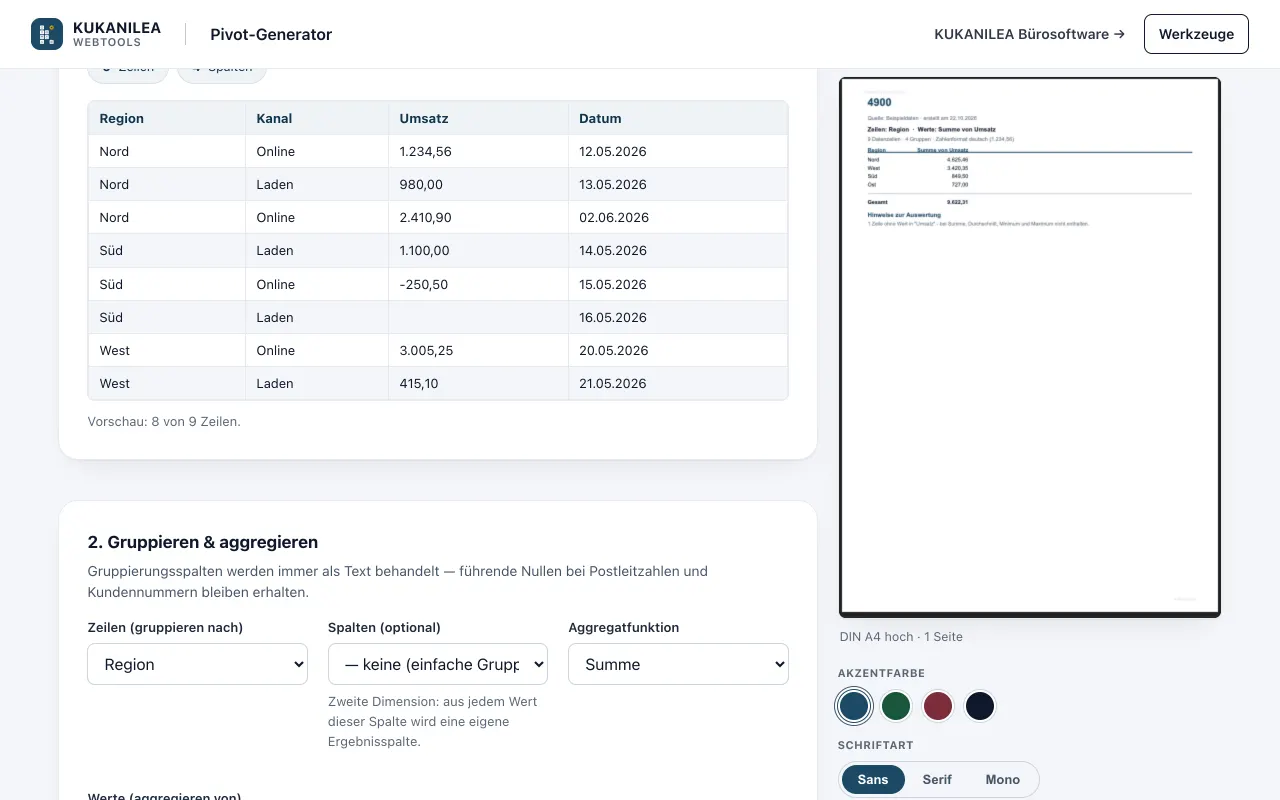This screenshot has height=800, width=1280.
Task: Click the Kanal column header
Action: [x=316, y=118]
